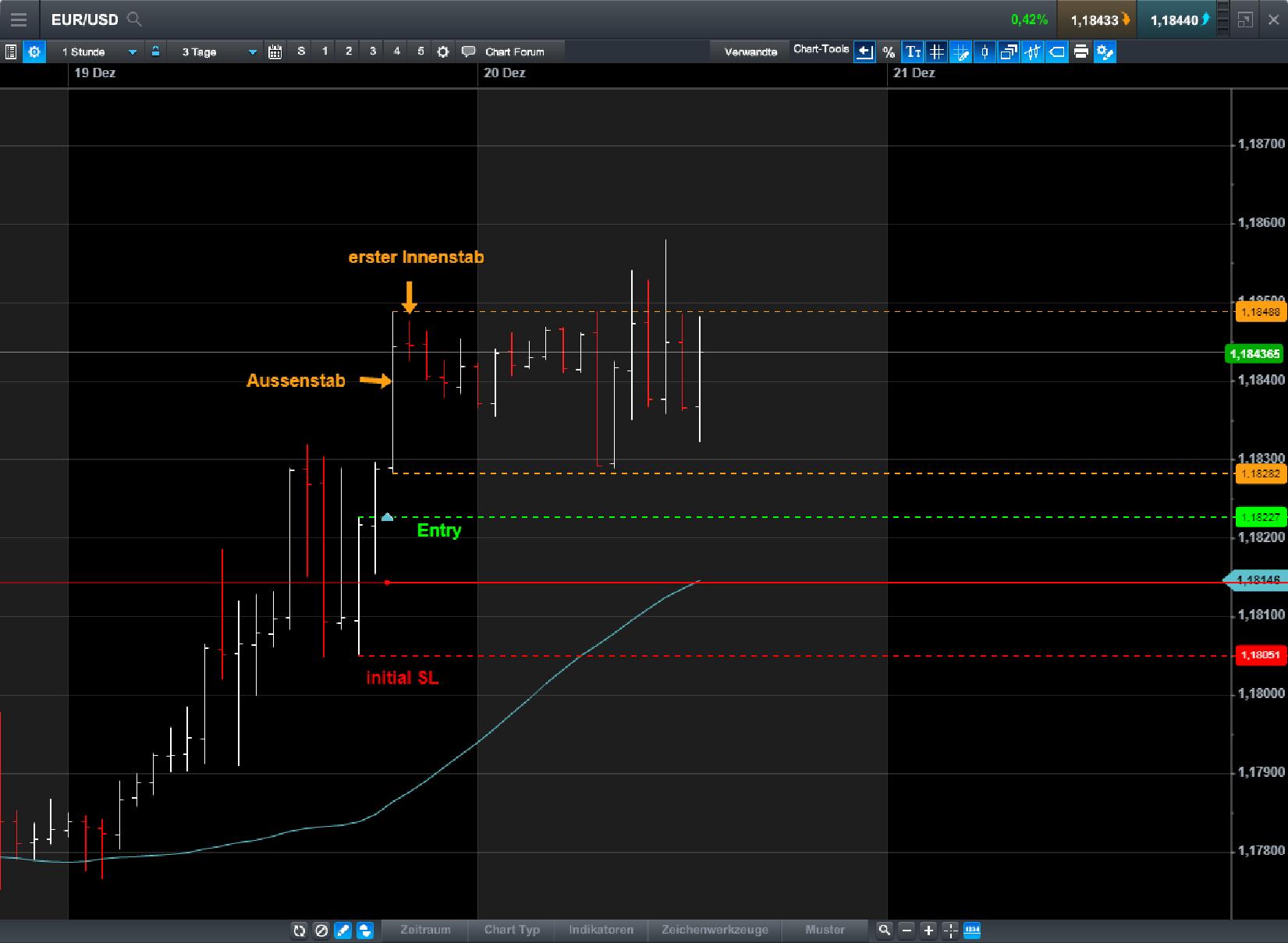This screenshot has height=943, width=1288.
Task: Open the Indikatoren dropdown menu
Action: pos(601,930)
